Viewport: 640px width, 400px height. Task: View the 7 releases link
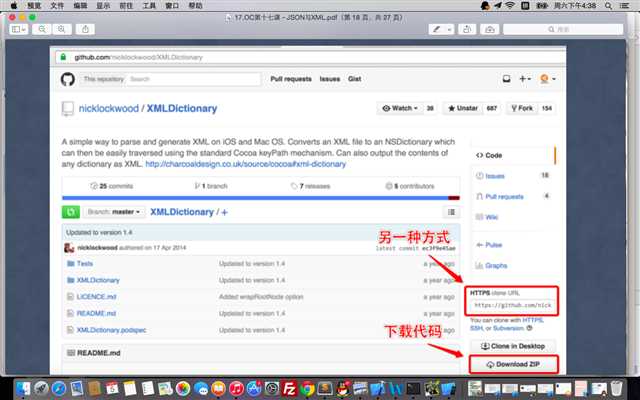point(311,186)
